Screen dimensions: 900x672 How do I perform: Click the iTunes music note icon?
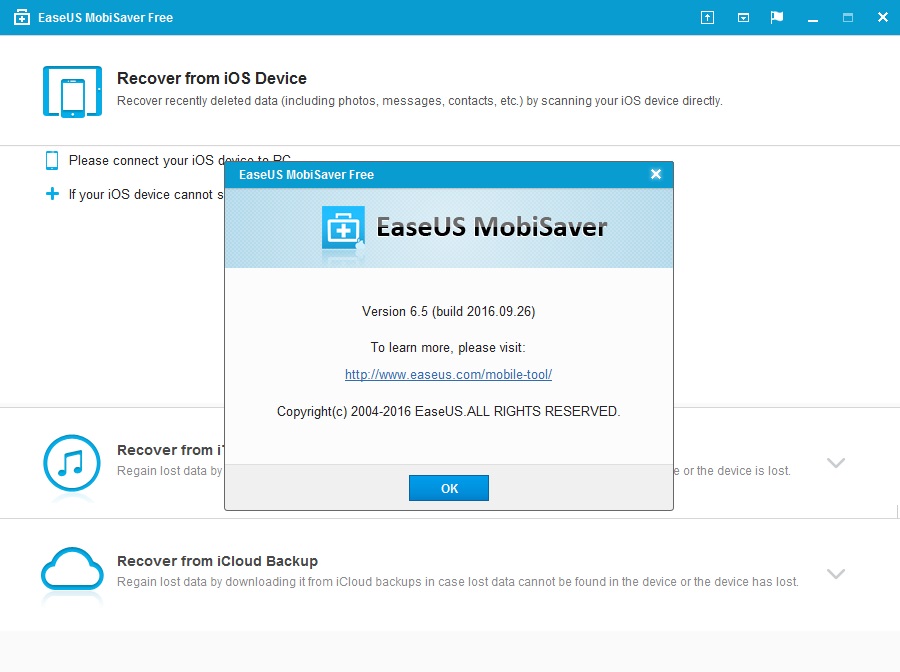pos(72,463)
